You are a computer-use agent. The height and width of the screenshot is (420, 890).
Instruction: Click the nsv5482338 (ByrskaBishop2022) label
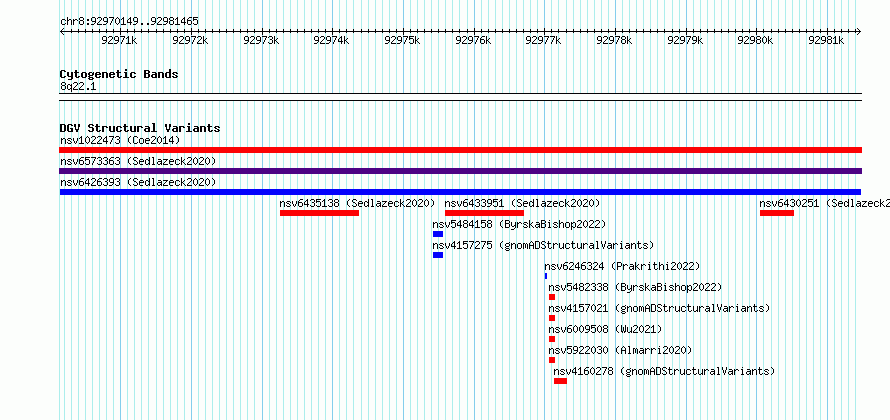click(x=635, y=287)
